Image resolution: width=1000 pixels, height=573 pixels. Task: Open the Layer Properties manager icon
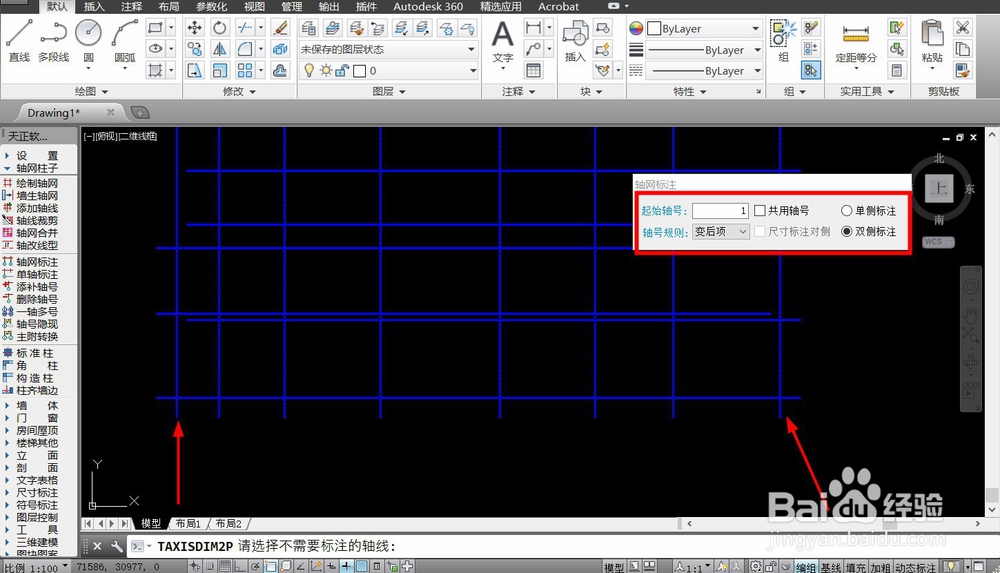click(309, 27)
